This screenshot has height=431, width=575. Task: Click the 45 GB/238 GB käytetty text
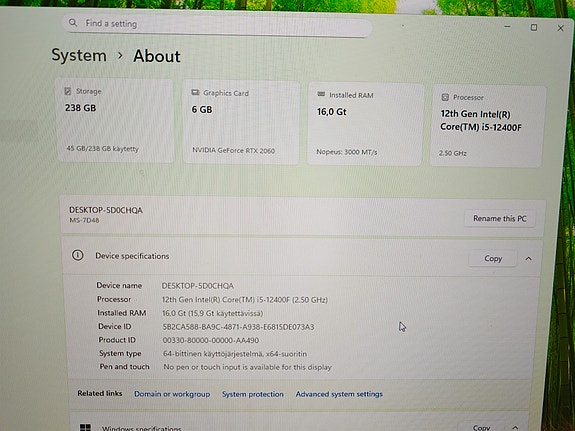tap(102, 149)
